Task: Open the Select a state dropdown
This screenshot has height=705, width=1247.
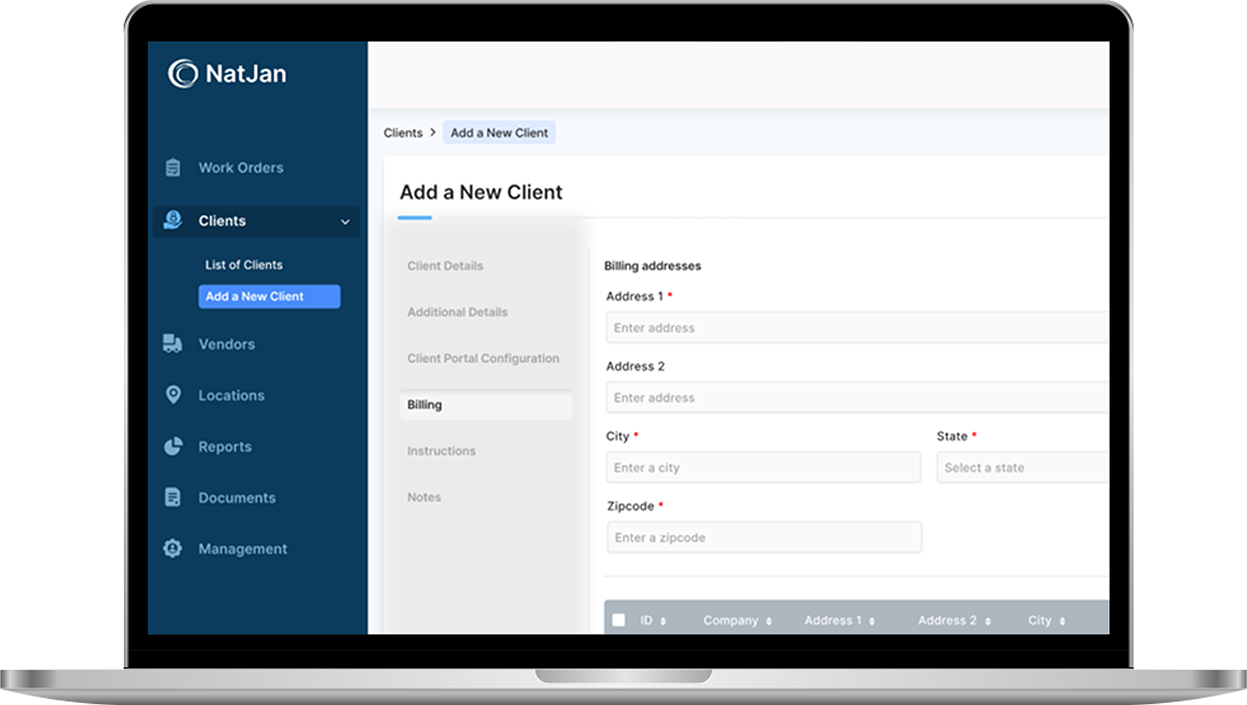Action: 1023,467
